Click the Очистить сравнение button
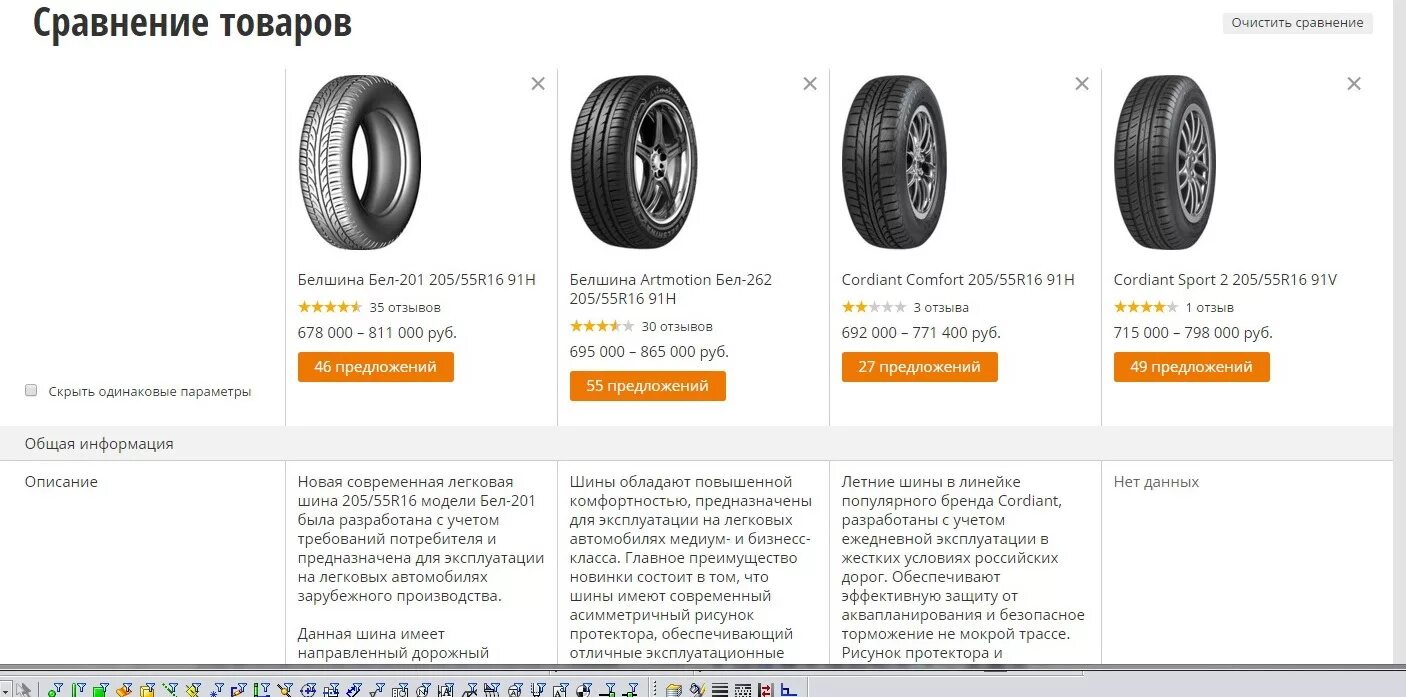 click(x=1297, y=23)
